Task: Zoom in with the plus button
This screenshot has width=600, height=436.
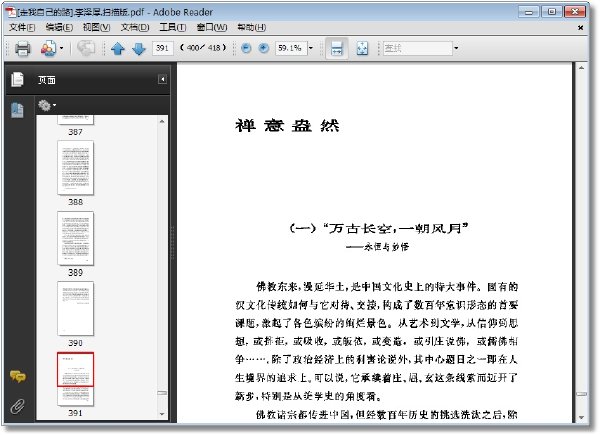Action: [x=264, y=48]
